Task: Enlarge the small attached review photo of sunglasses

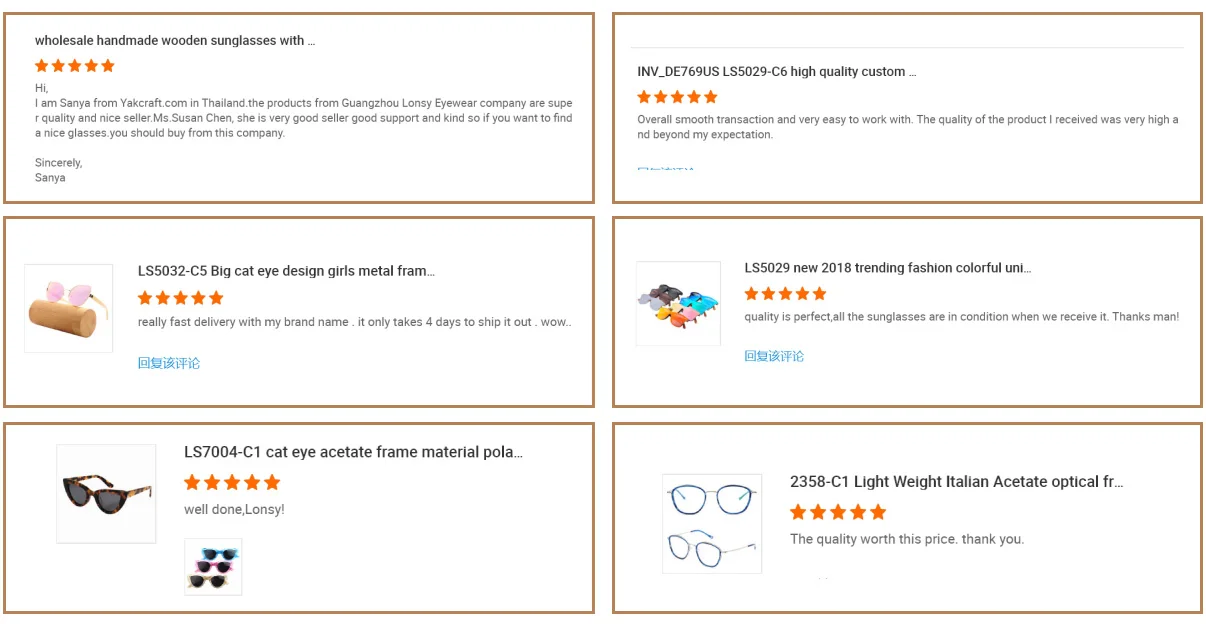Action: coord(213,567)
